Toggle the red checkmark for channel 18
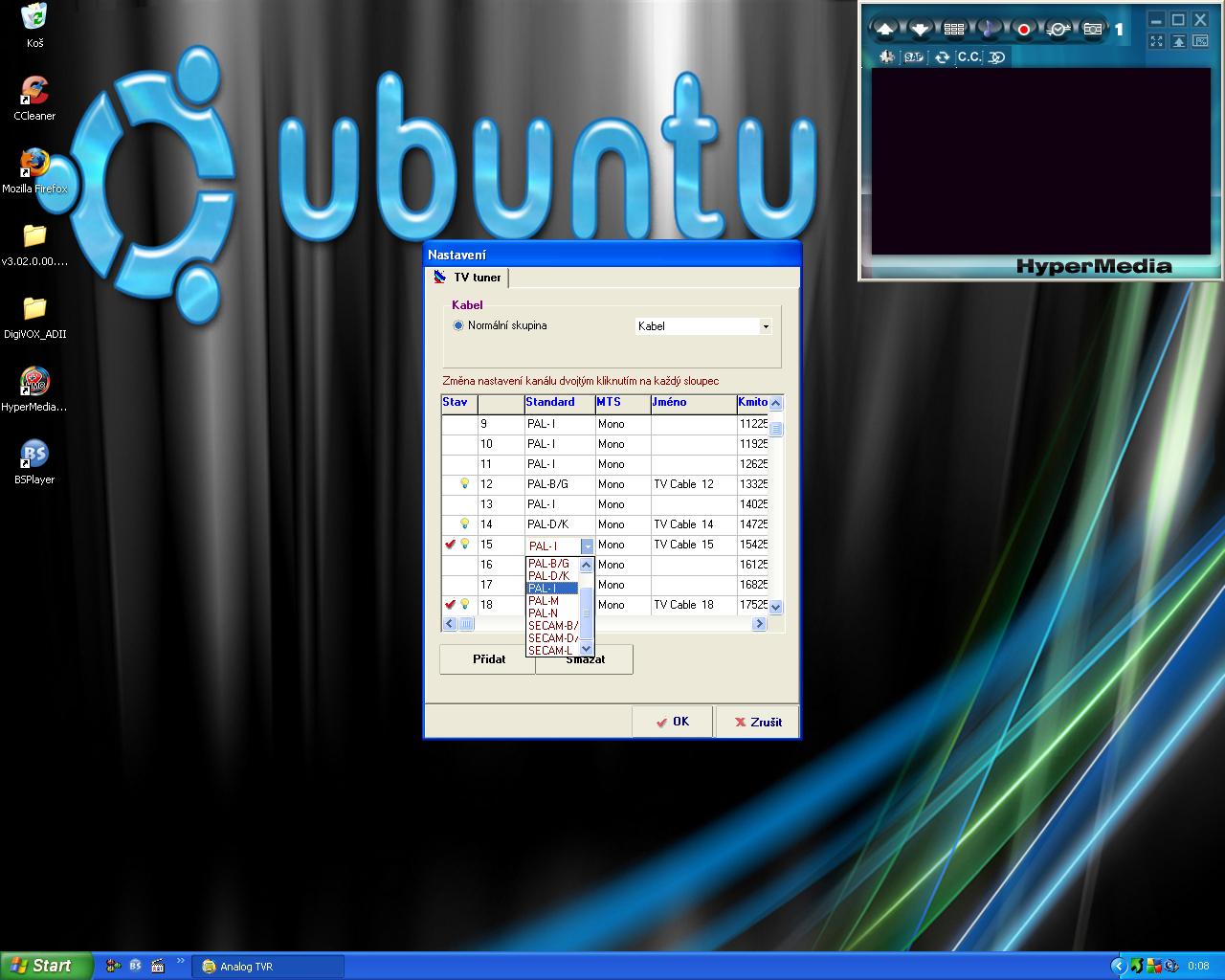The height and width of the screenshot is (980, 1225). (450, 605)
